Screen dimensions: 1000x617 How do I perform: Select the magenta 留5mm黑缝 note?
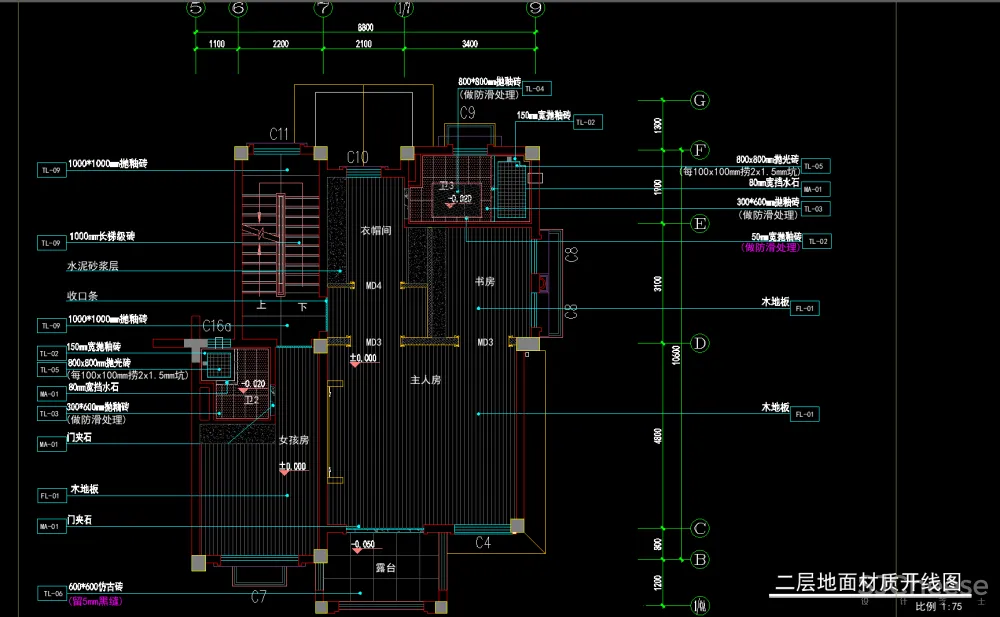pyautogui.click(x=95, y=601)
